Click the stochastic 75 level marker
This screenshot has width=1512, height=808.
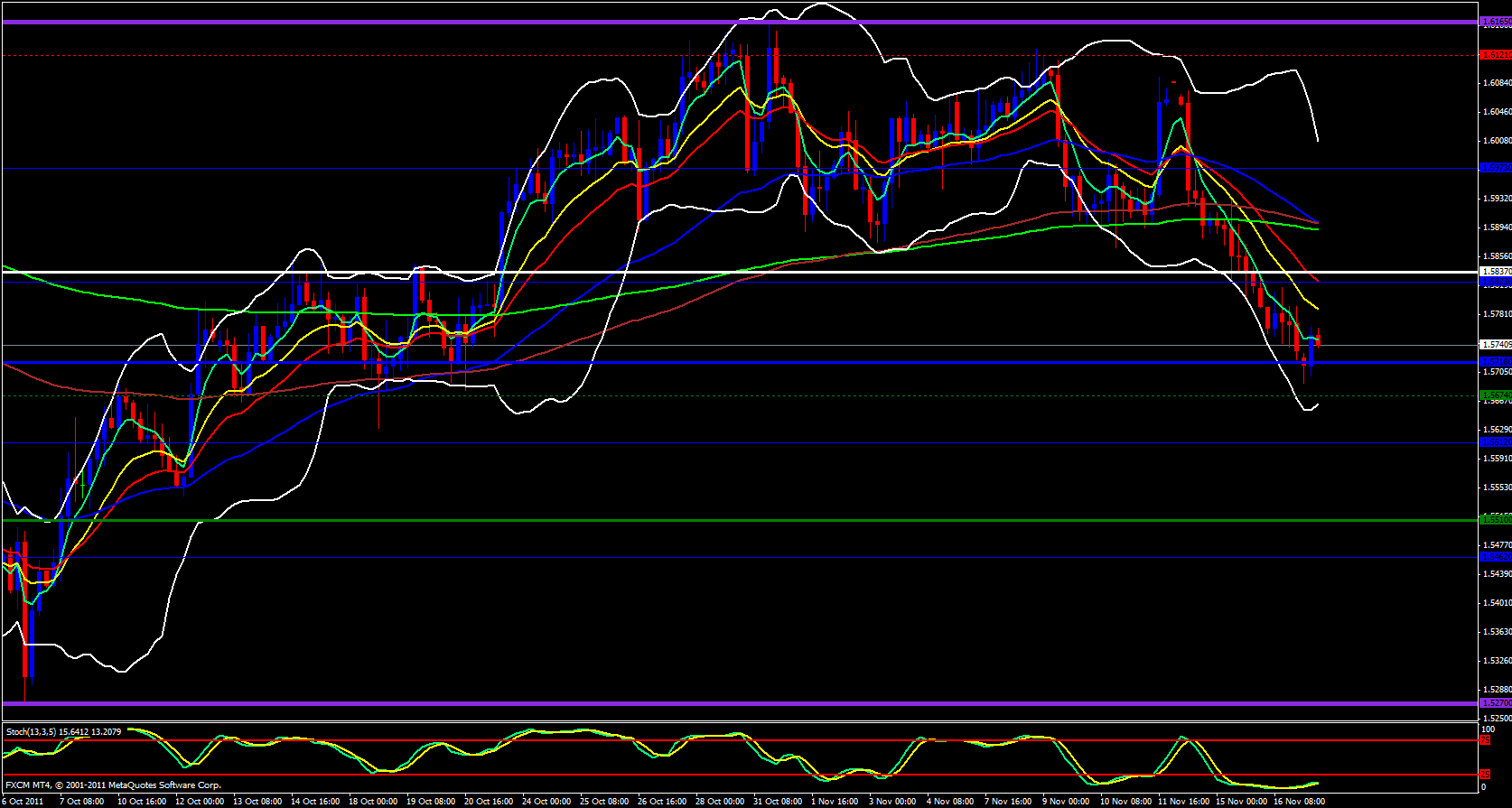pos(1485,740)
